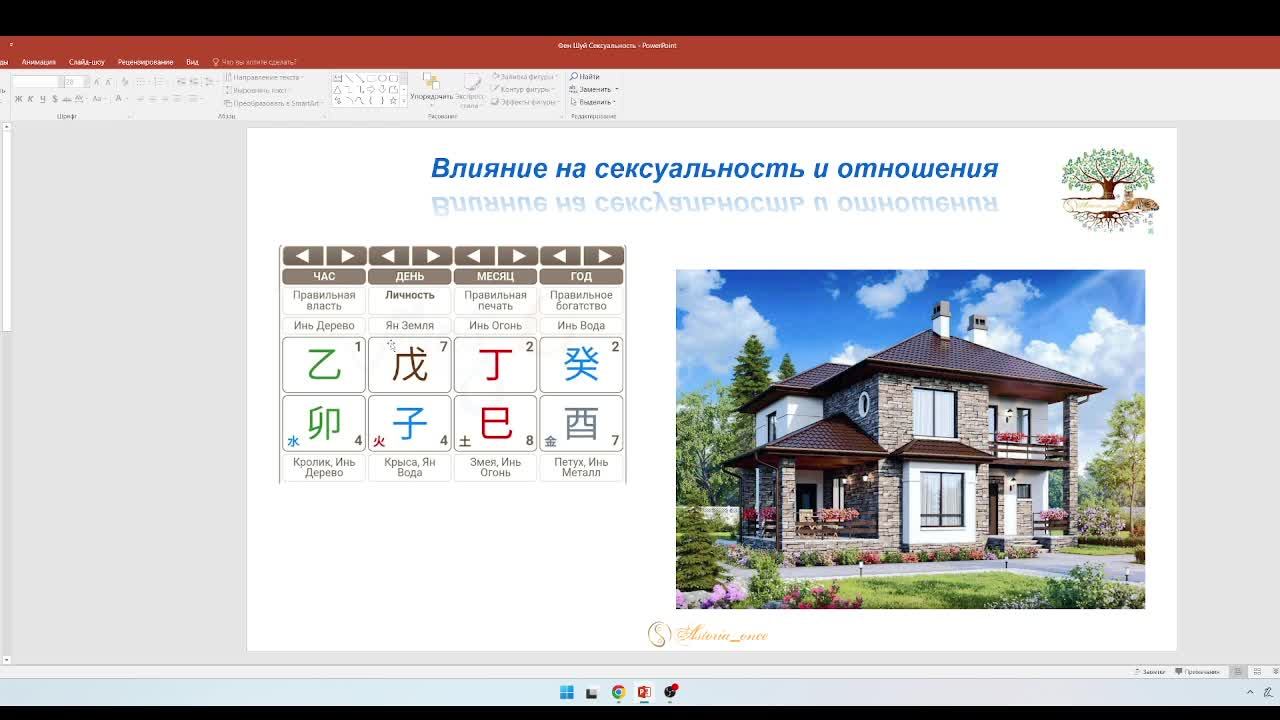Click the PowerPoint taskbar icon
This screenshot has width=1280, height=720.
644,692
